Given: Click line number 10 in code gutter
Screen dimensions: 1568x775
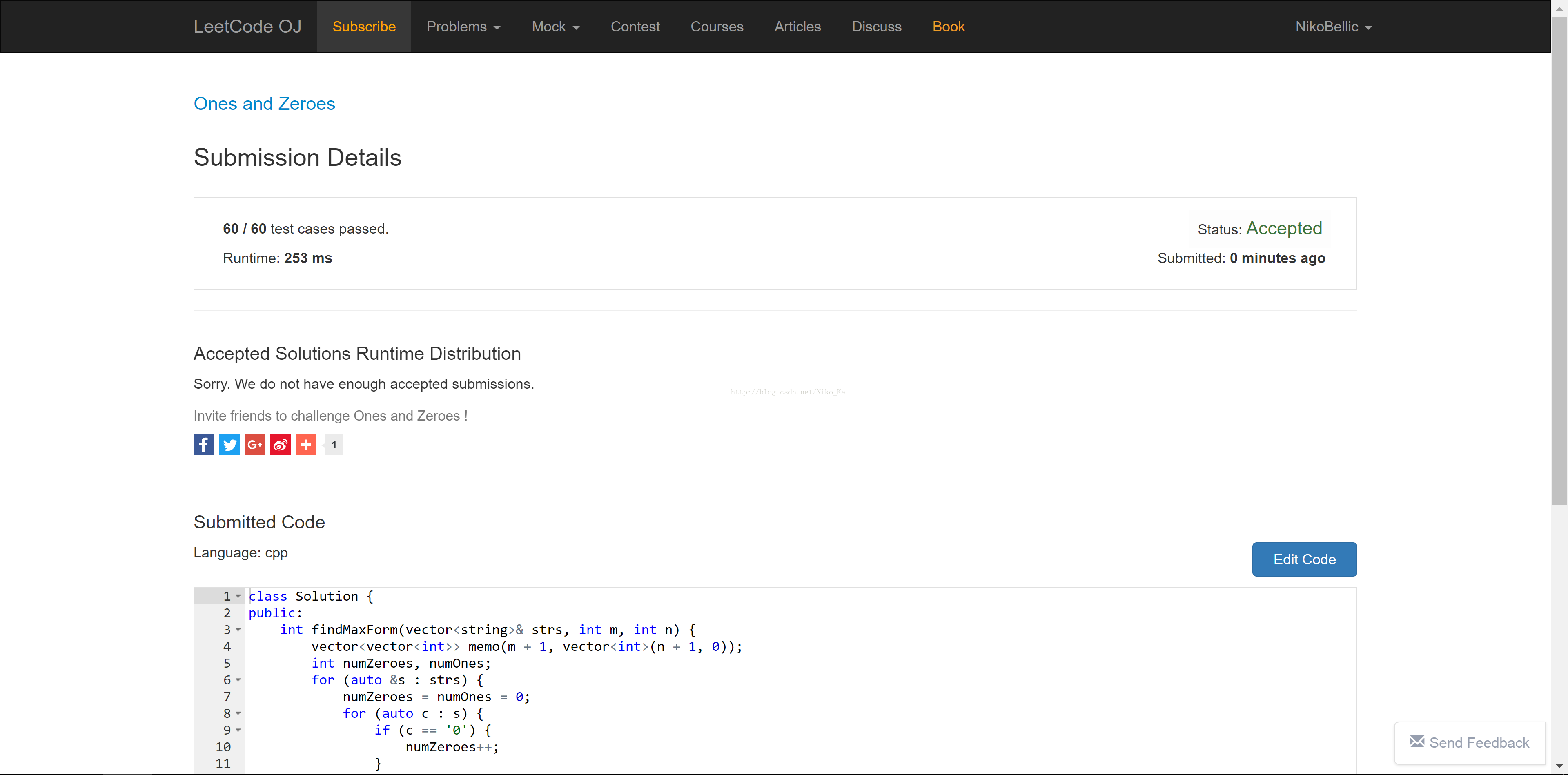Looking at the screenshot, I should pyautogui.click(x=223, y=747).
